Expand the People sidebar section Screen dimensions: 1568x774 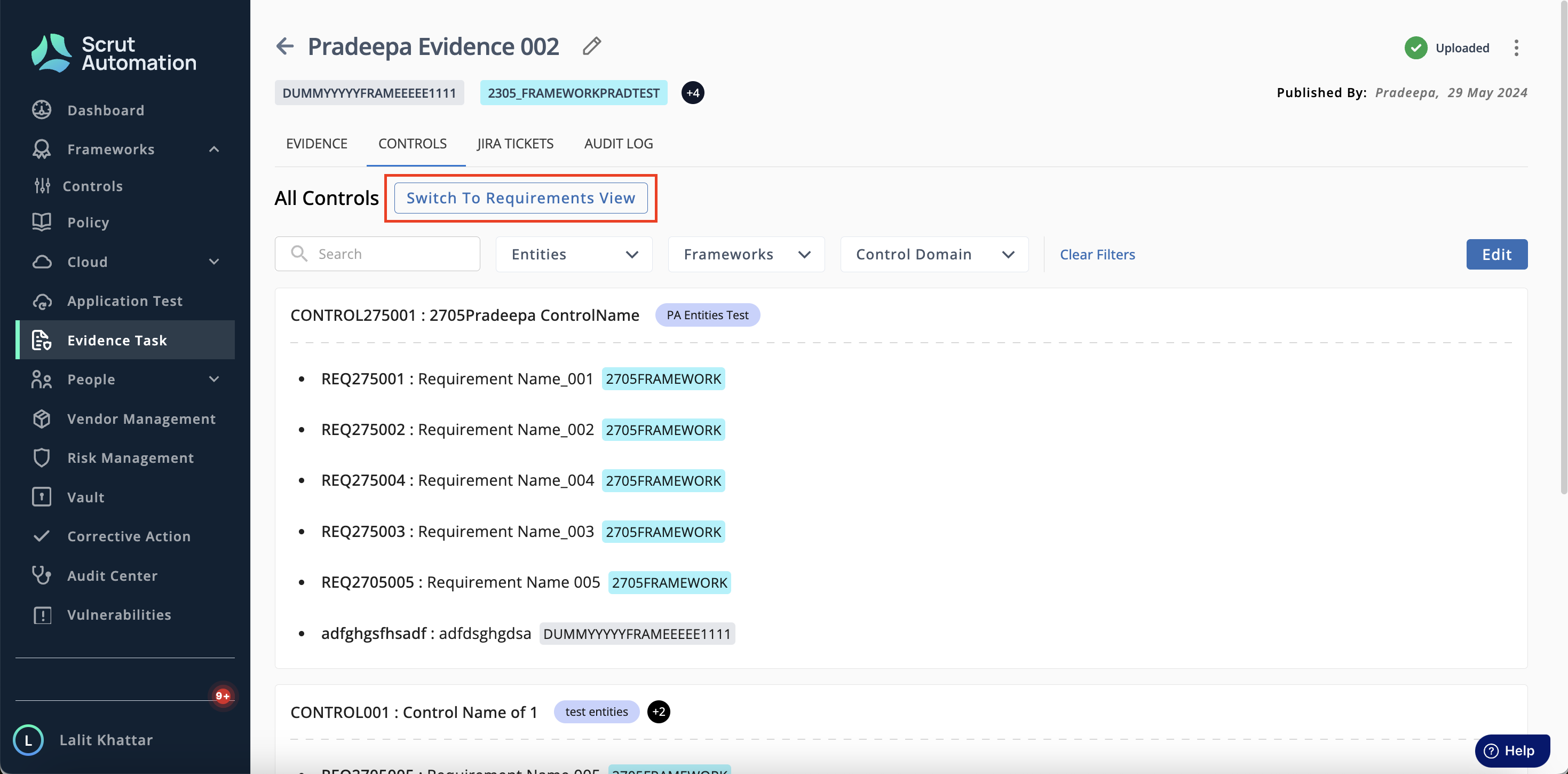point(214,380)
